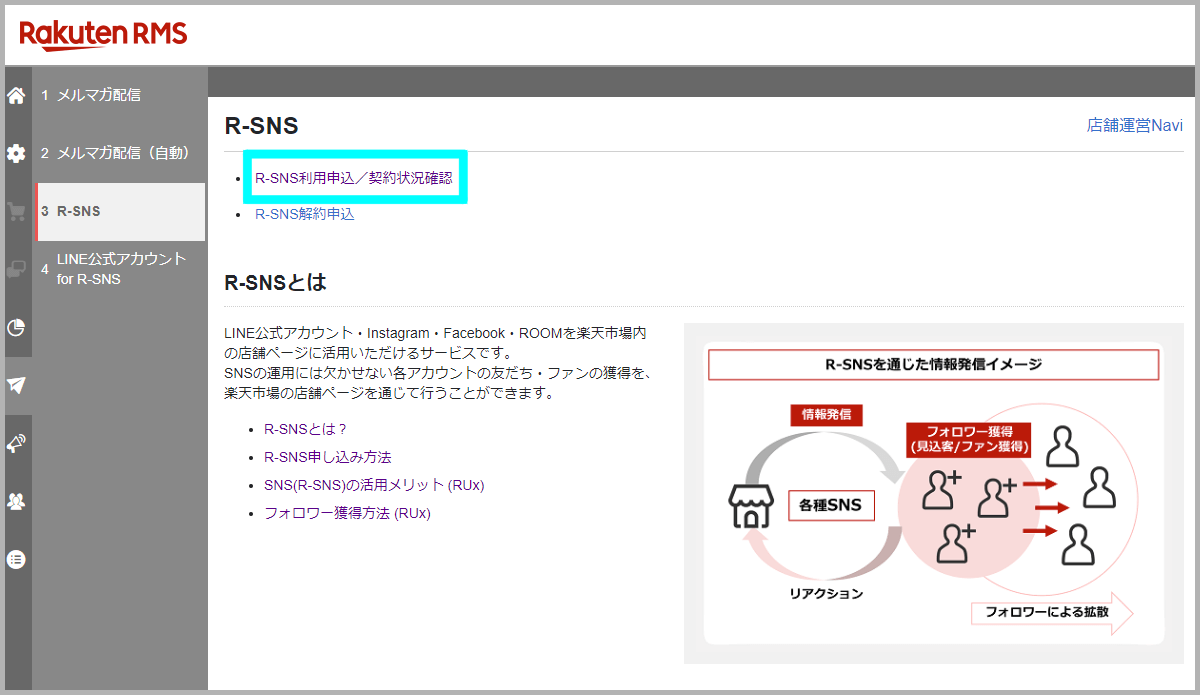1200x695 pixels.
Task: Open the settings gear icon
Action: click(x=16, y=154)
